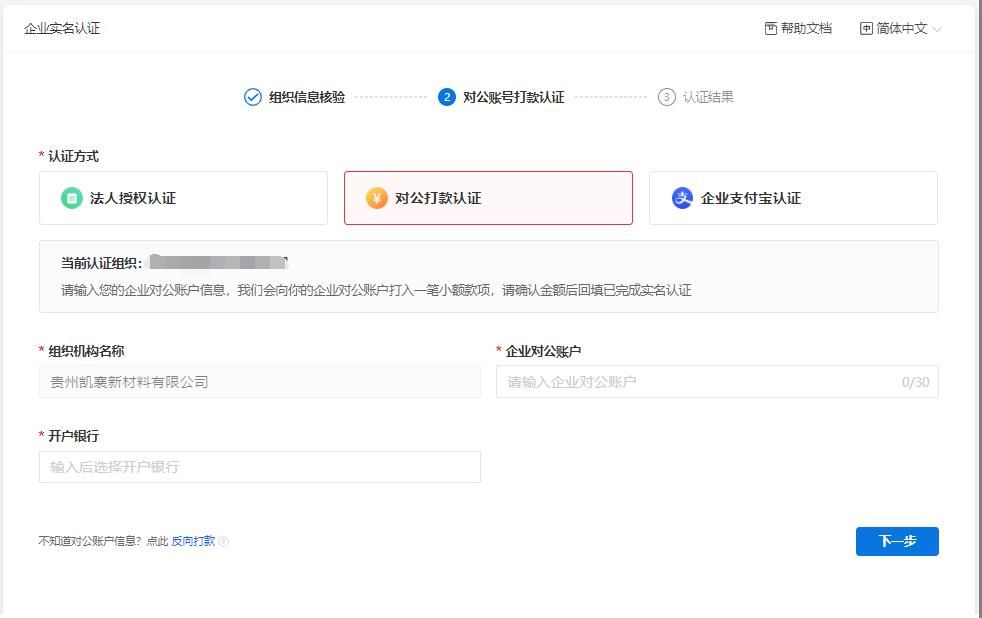Click the 企业实名认证 page title

click(62, 28)
